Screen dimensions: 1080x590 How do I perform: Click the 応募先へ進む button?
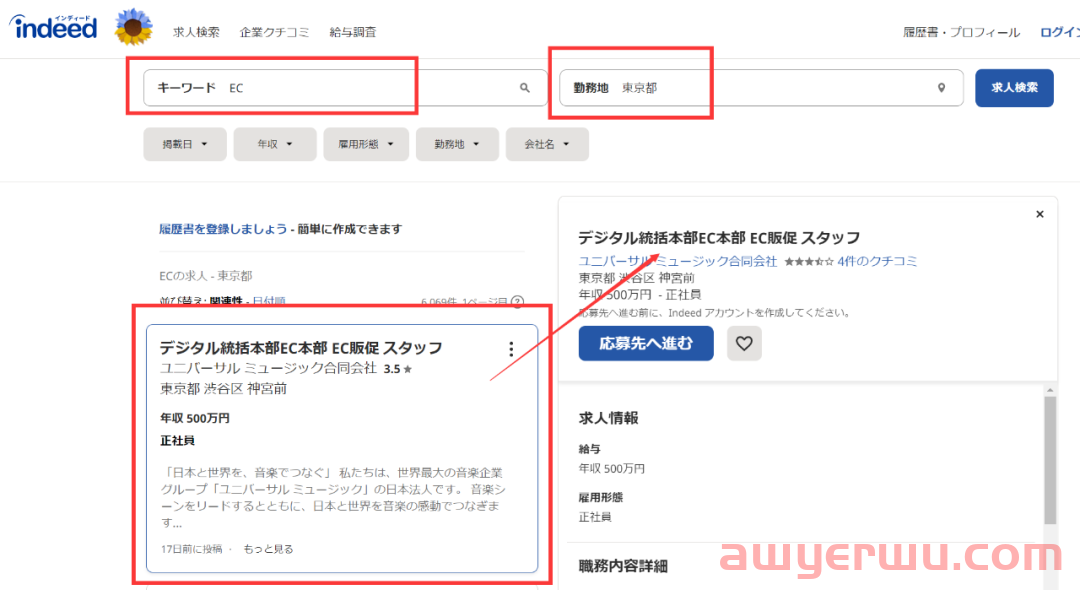point(645,343)
